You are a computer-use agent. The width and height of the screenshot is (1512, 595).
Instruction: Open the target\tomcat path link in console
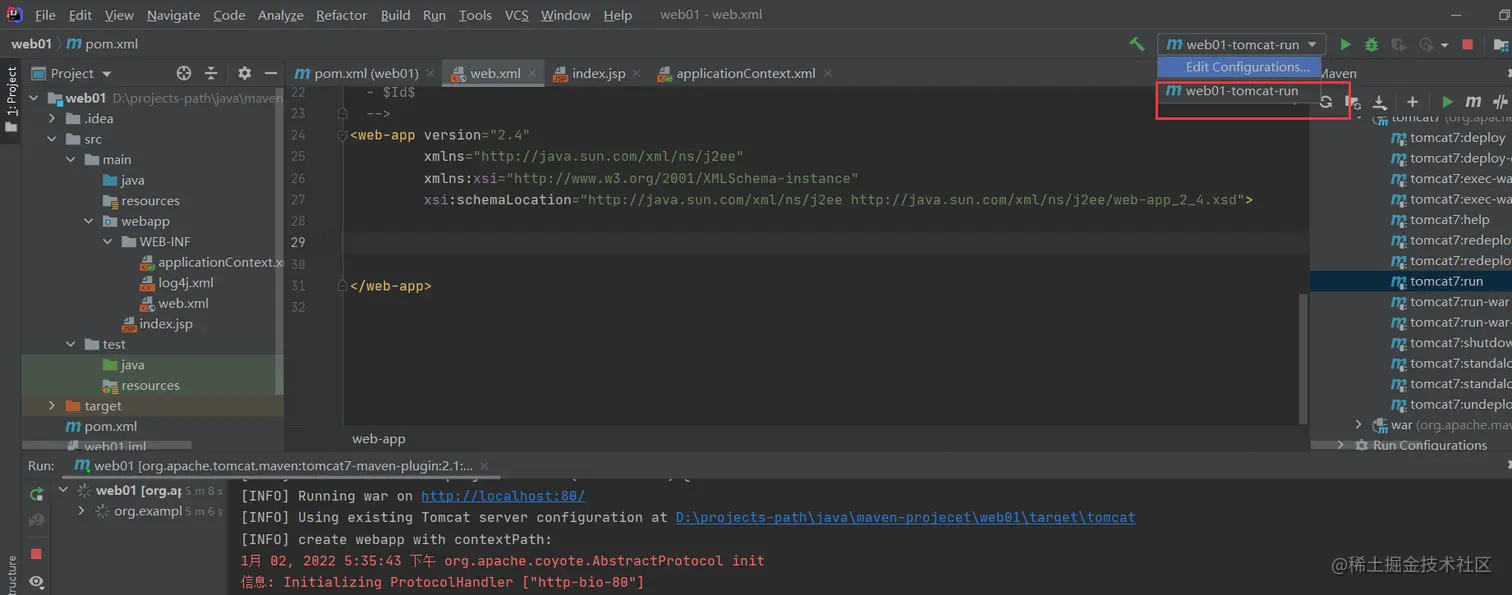[906, 517]
